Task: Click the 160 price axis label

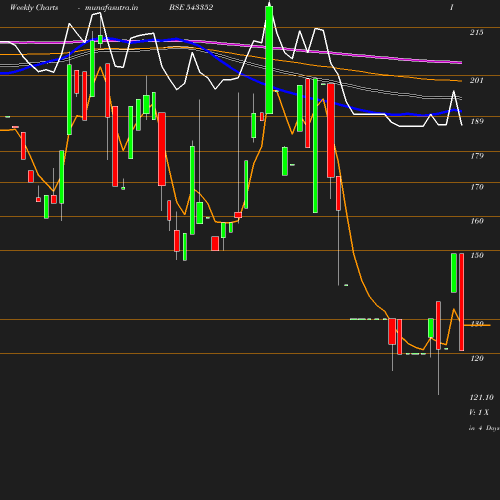Action: (x=477, y=221)
